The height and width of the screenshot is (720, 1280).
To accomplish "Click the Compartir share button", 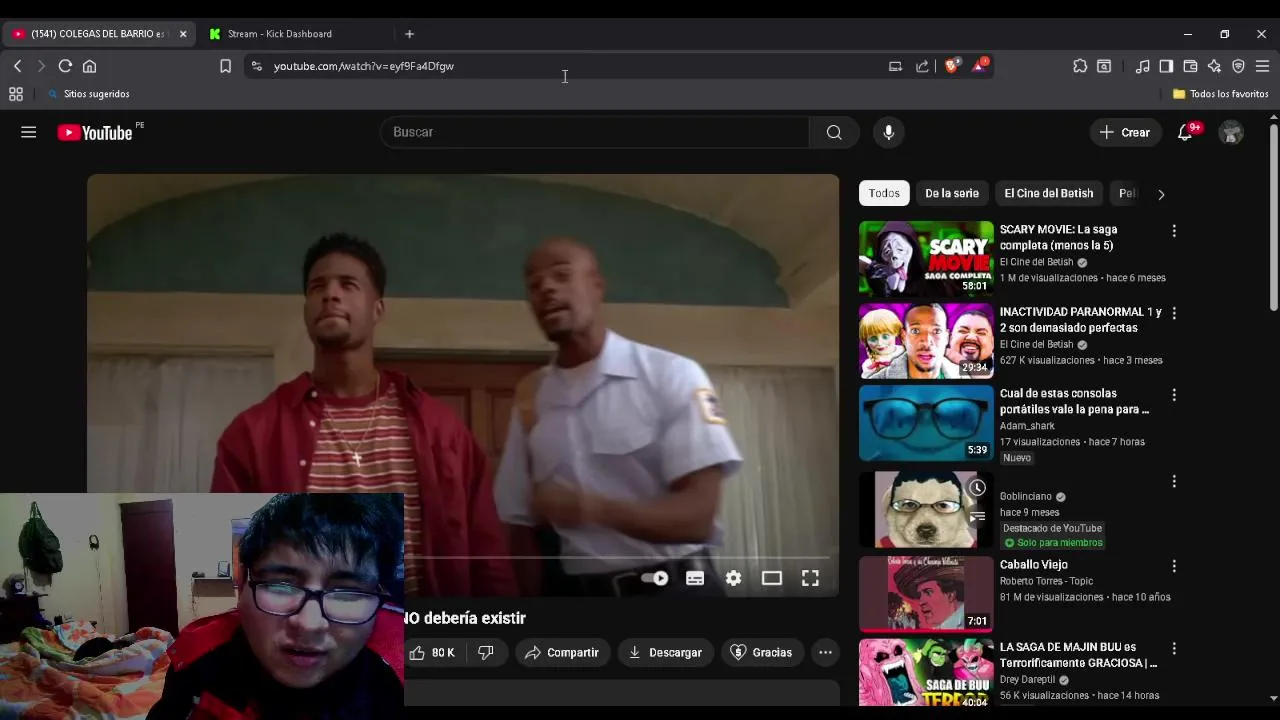I will [562, 652].
